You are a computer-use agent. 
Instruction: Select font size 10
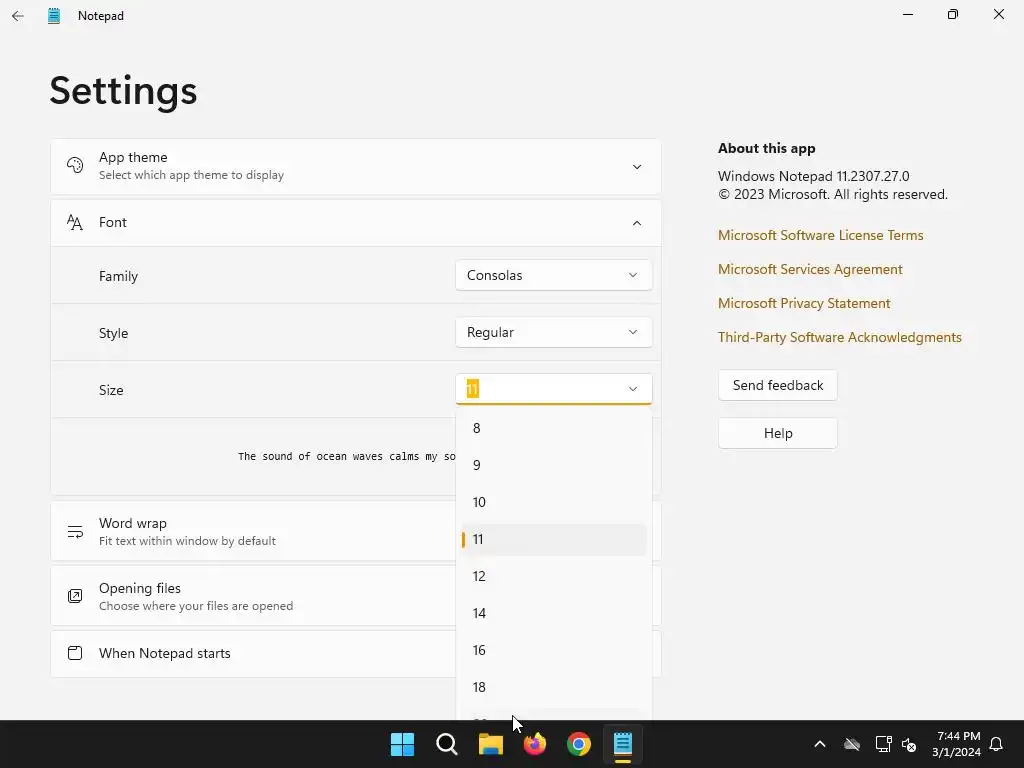pyautogui.click(x=554, y=502)
